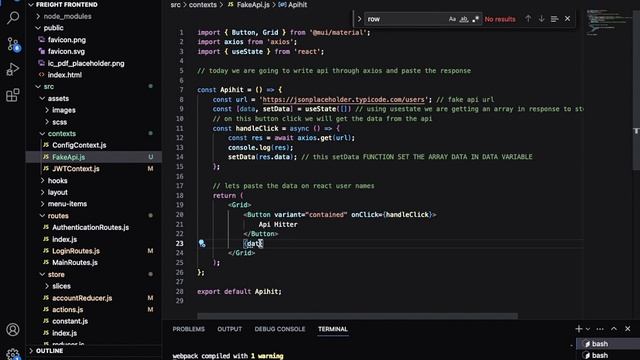Image resolution: width=640 pixels, height=360 pixels.
Task: Expand the node_modules folder
Action: [38, 16]
